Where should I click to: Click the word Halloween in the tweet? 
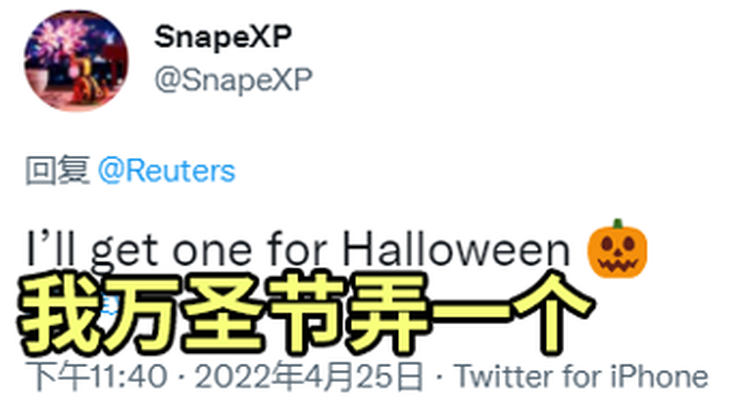tap(456, 250)
